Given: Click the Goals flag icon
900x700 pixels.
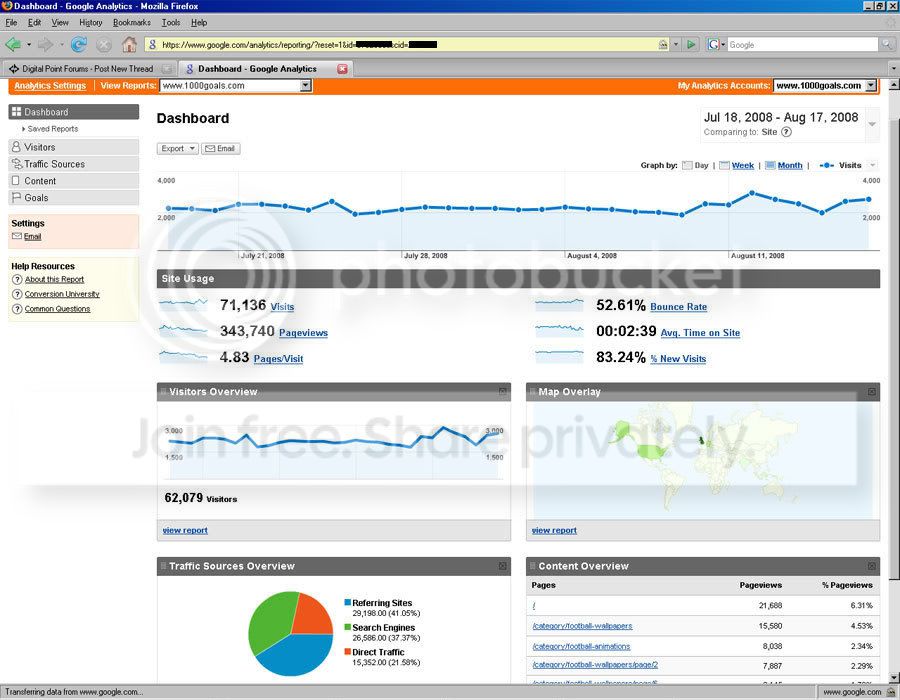Looking at the screenshot, I should tap(16, 197).
